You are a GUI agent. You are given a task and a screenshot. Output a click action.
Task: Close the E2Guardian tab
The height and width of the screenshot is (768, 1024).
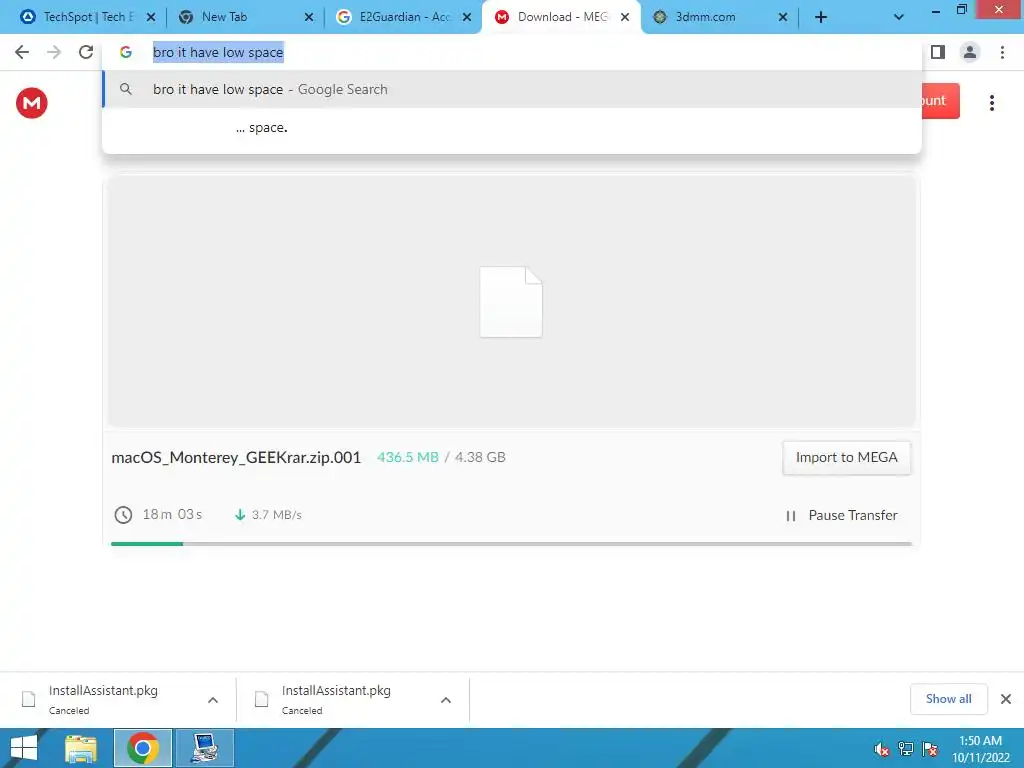(467, 18)
